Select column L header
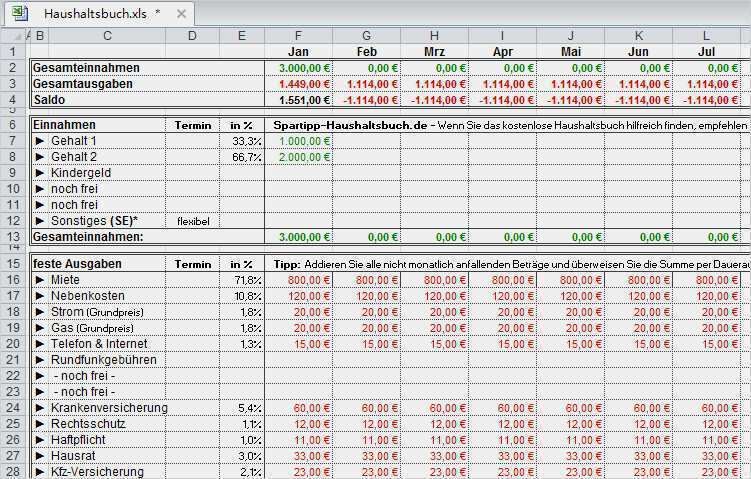The width and height of the screenshot is (751, 479). pos(706,35)
